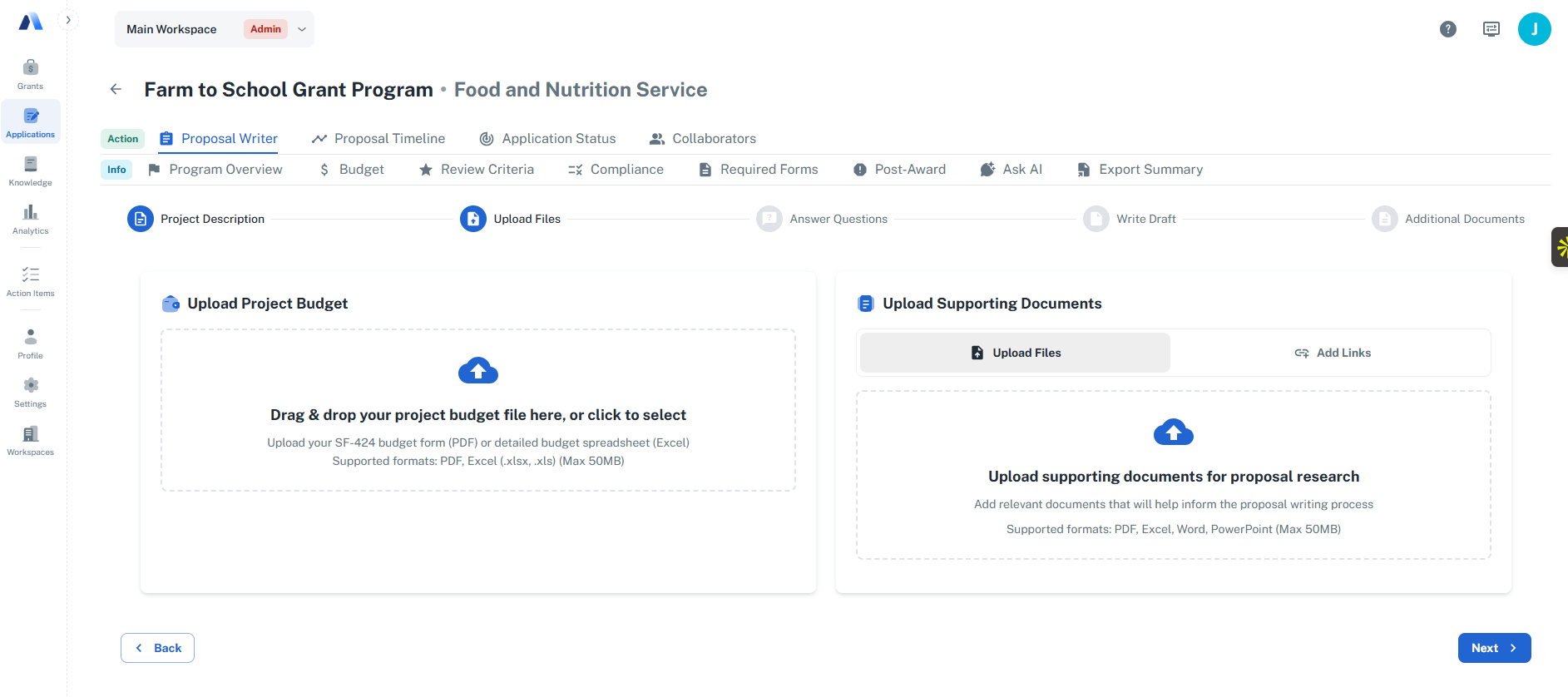Click the Next button
Image resolution: width=1568 pixels, height=697 pixels.
(x=1493, y=647)
